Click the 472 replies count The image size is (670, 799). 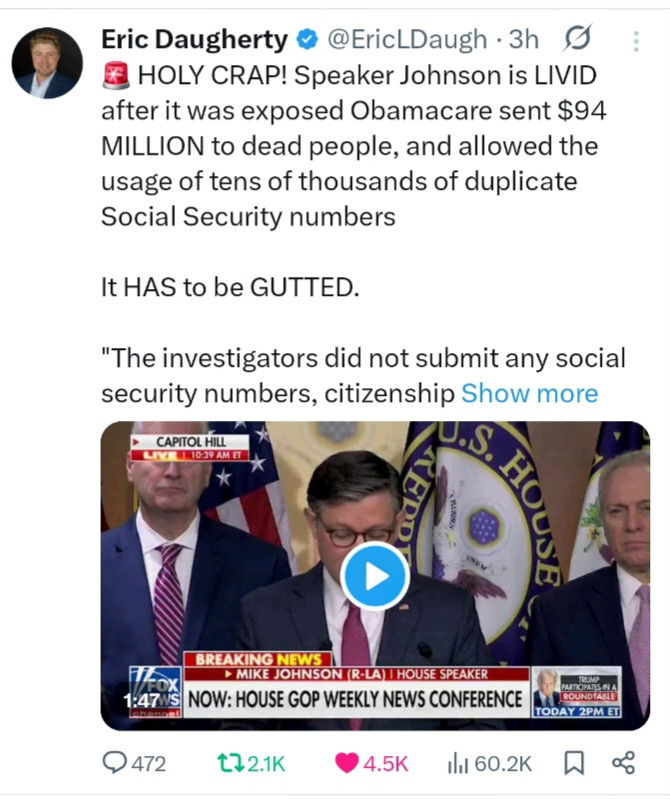(149, 764)
